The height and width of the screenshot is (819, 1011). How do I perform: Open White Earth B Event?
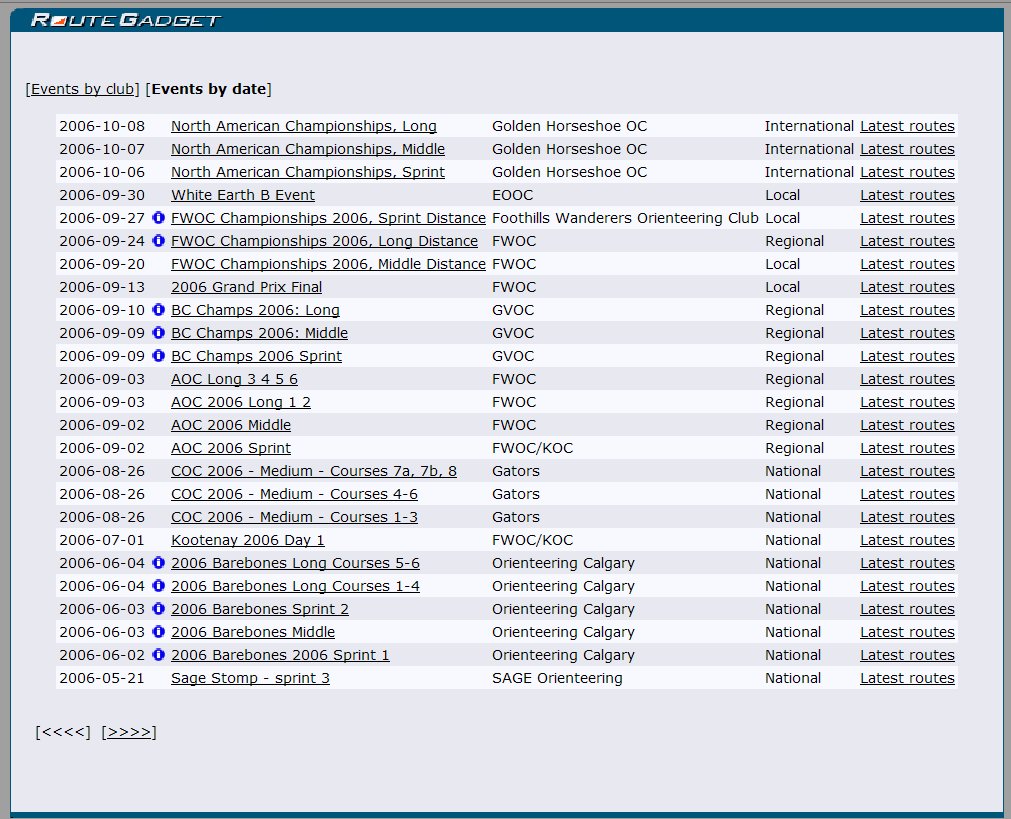click(242, 195)
